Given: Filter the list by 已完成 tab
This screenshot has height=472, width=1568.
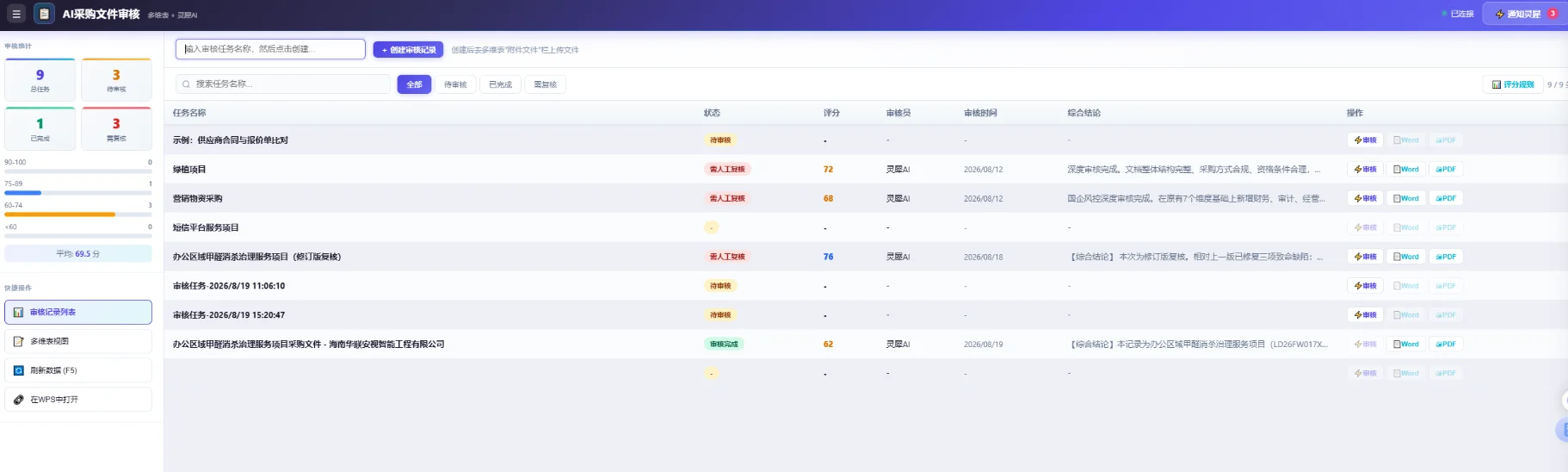Looking at the screenshot, I should coord(500,84).
